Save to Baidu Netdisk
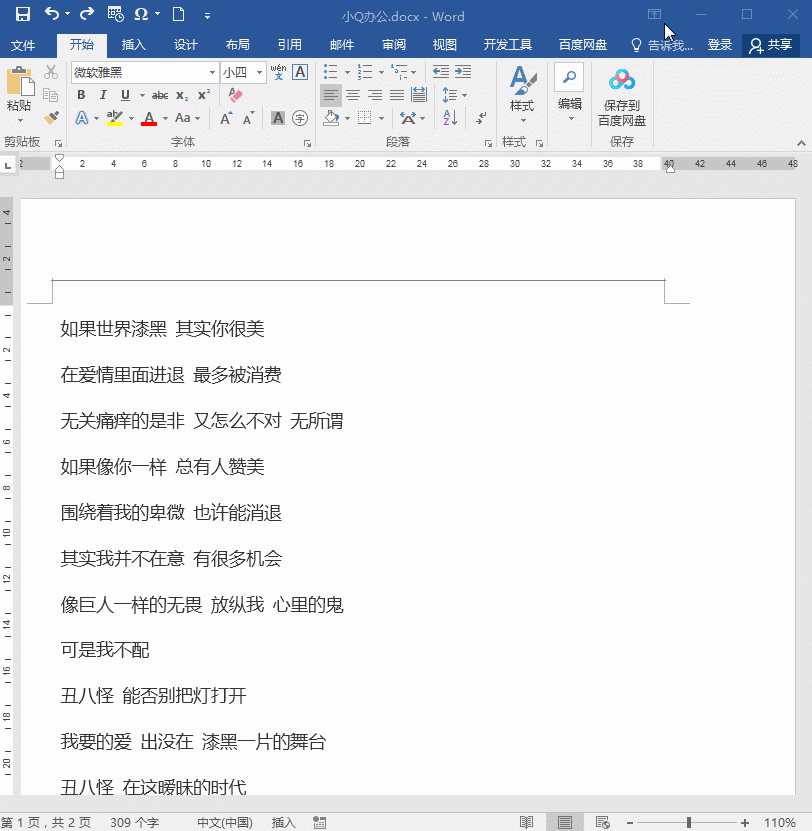The height and width of the screenshot is (831, 812). pyautogui.click(x=622, y=98)
